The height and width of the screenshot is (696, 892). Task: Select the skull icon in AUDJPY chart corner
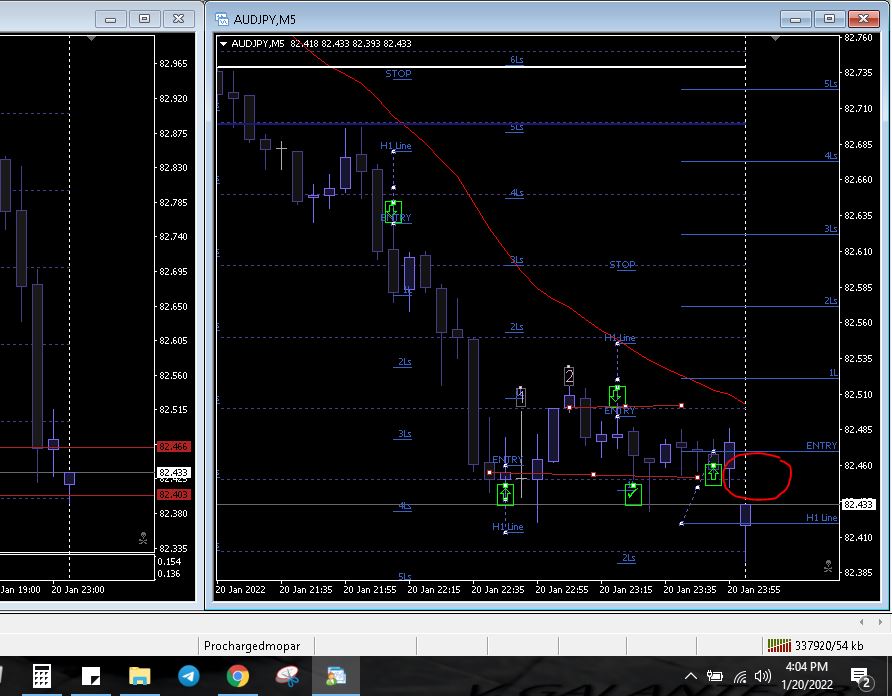point(828,566)
